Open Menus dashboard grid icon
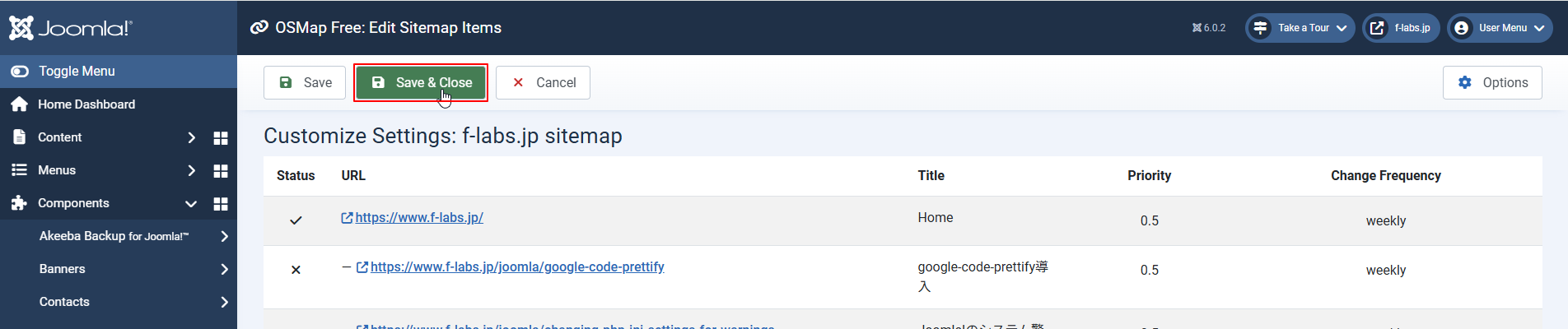This screenshot has width=1568, height=329. (x=220, y=171)
